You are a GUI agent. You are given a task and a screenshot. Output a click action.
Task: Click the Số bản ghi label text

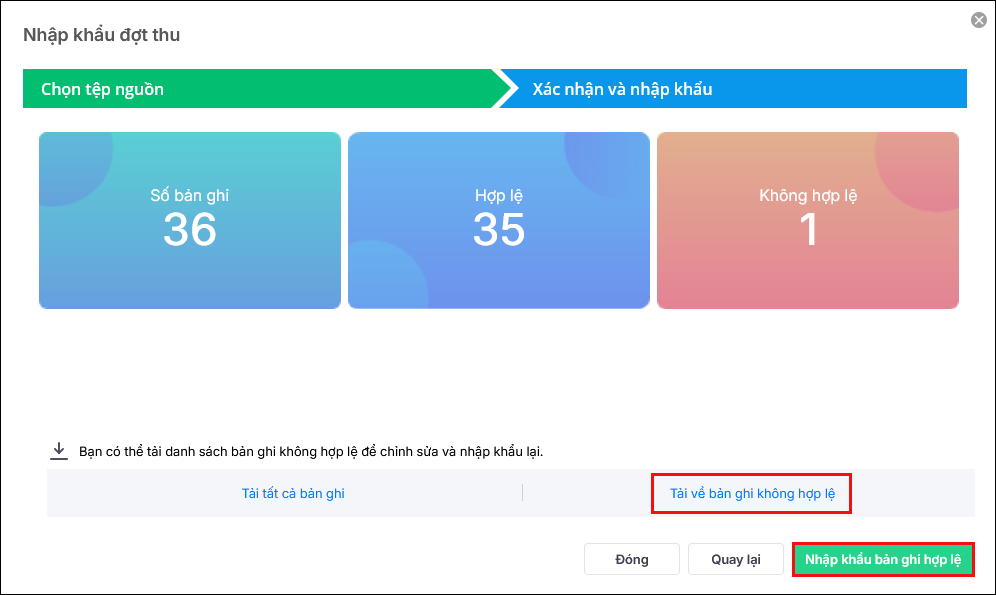point(190,196)
